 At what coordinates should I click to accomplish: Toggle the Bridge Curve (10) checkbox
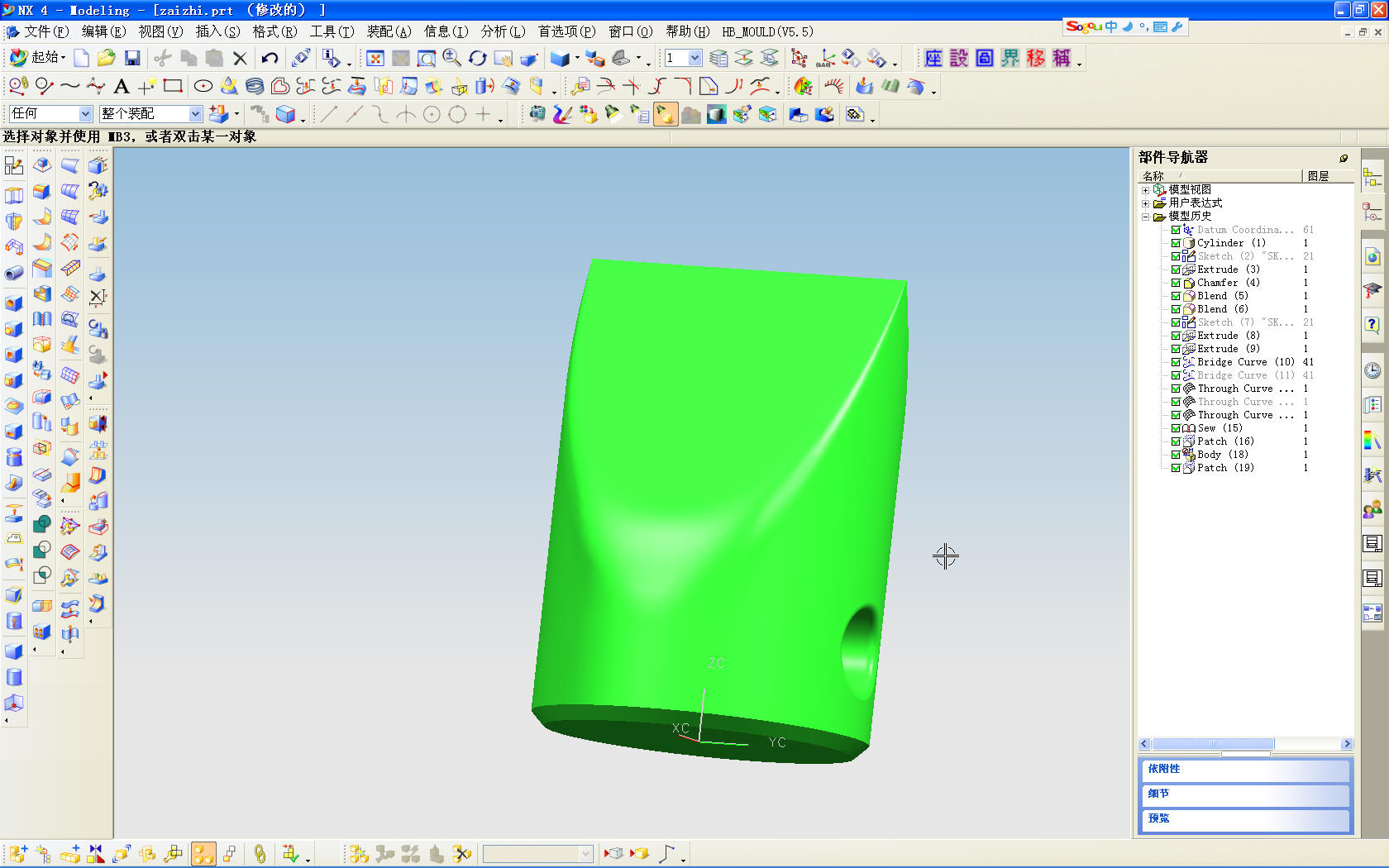pos(1176,362)
